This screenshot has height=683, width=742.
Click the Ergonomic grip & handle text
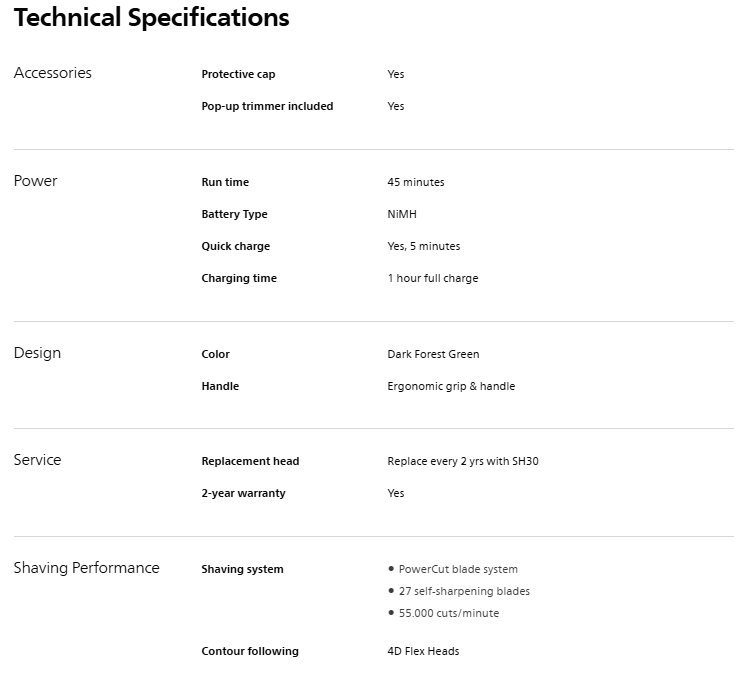click(x=451, y=386)
